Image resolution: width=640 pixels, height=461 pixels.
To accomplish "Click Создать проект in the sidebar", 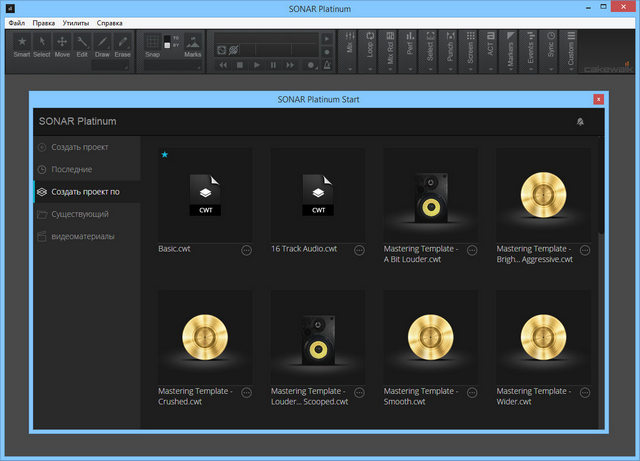I will pyautogui.click(x=80, y=147).
